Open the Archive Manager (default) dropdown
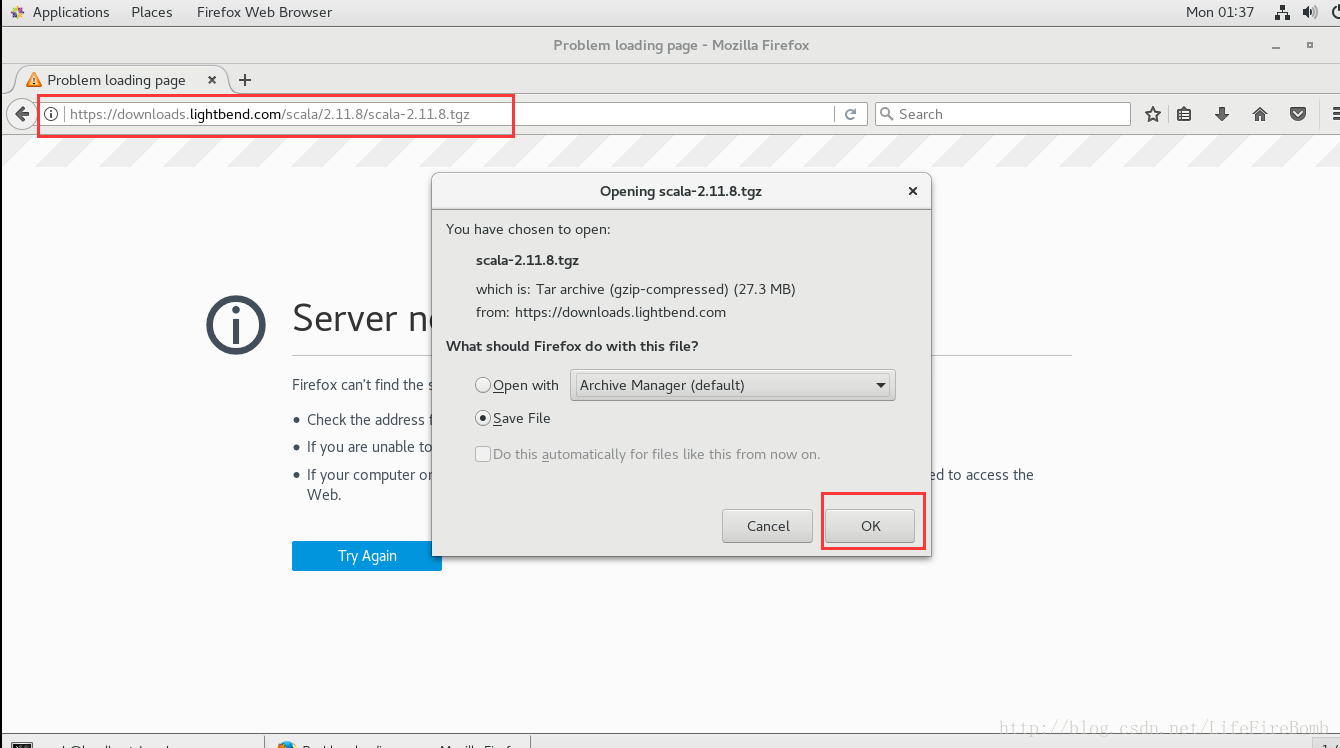 point(732,385)
